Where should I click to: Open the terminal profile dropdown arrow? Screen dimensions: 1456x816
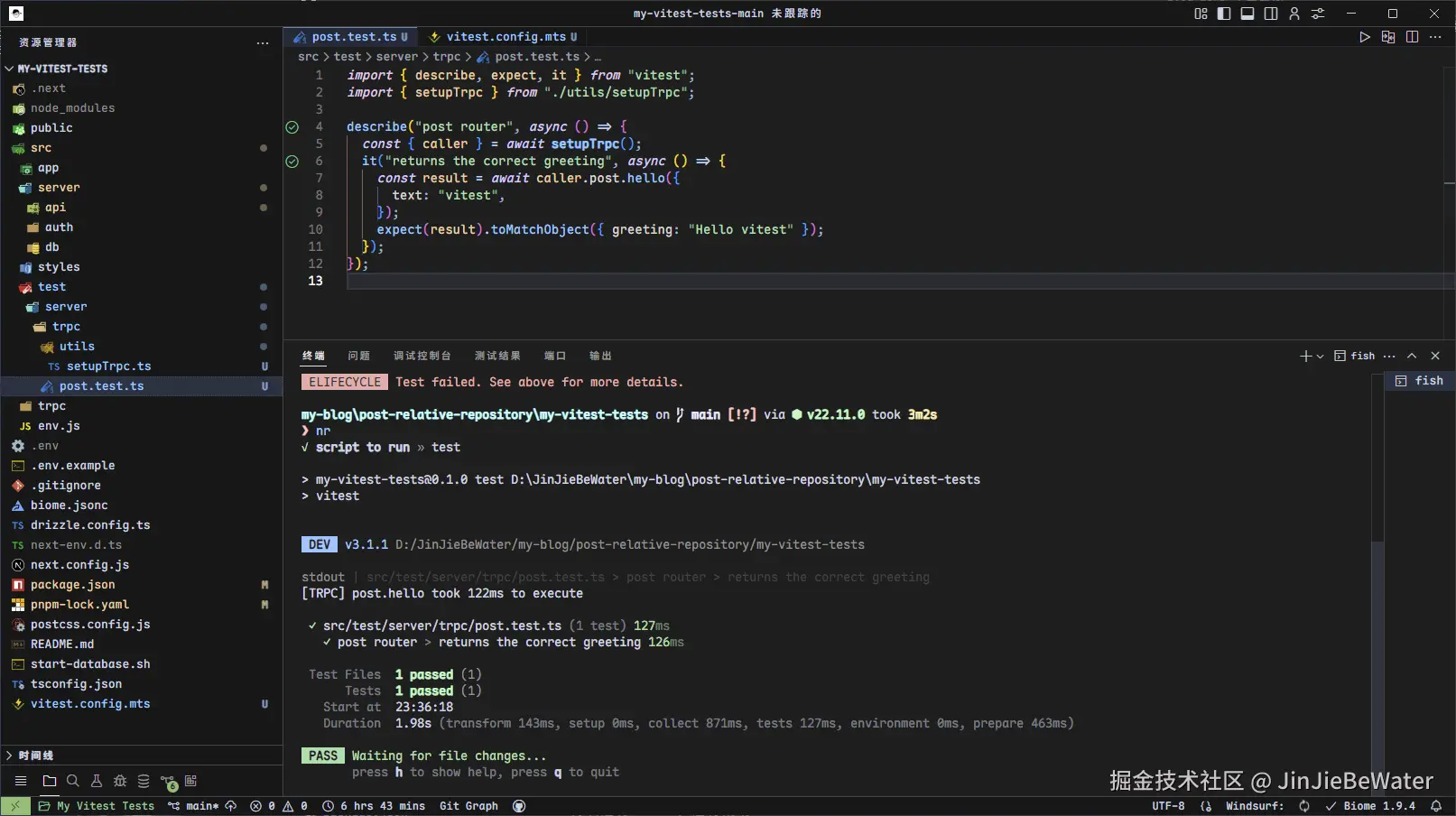coord(1320,356)
